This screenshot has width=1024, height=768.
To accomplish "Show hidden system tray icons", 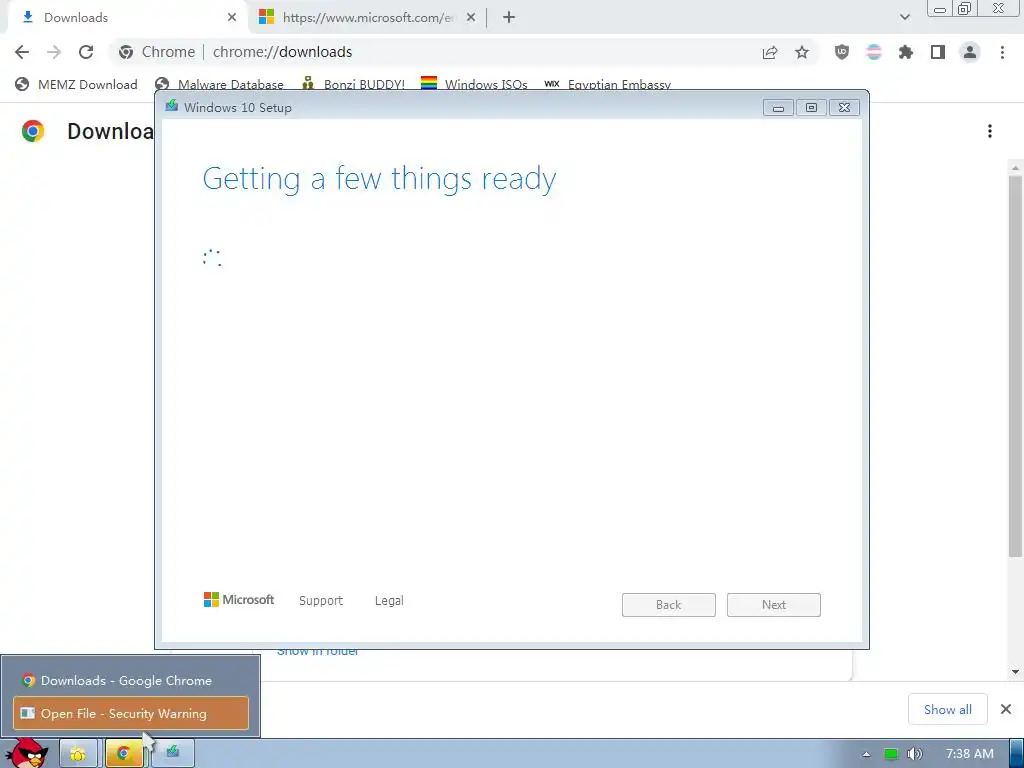I will pyautogui.click(x=866, y=754).
